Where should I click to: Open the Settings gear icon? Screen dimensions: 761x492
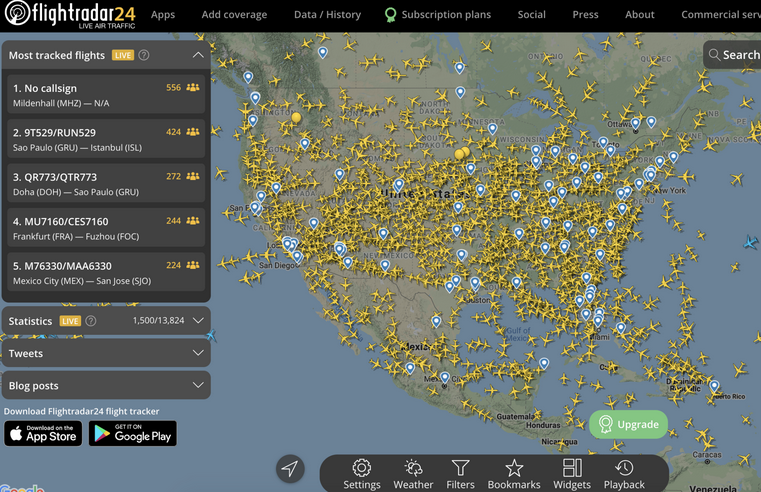[x=362, y=468]
